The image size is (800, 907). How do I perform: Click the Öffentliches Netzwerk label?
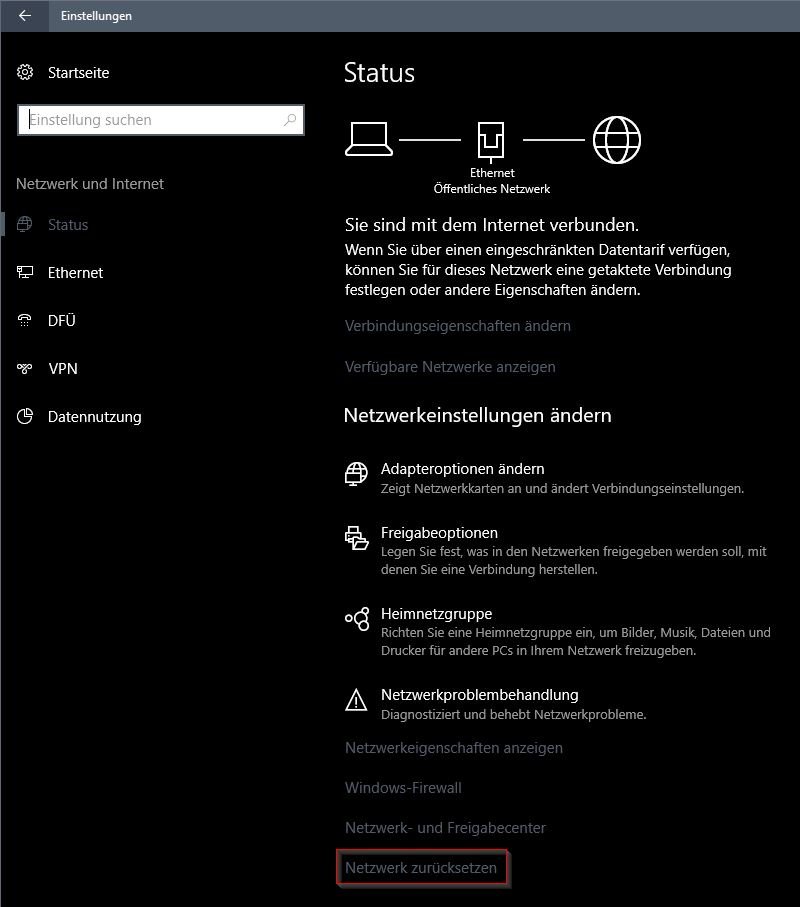click(492, 189)
